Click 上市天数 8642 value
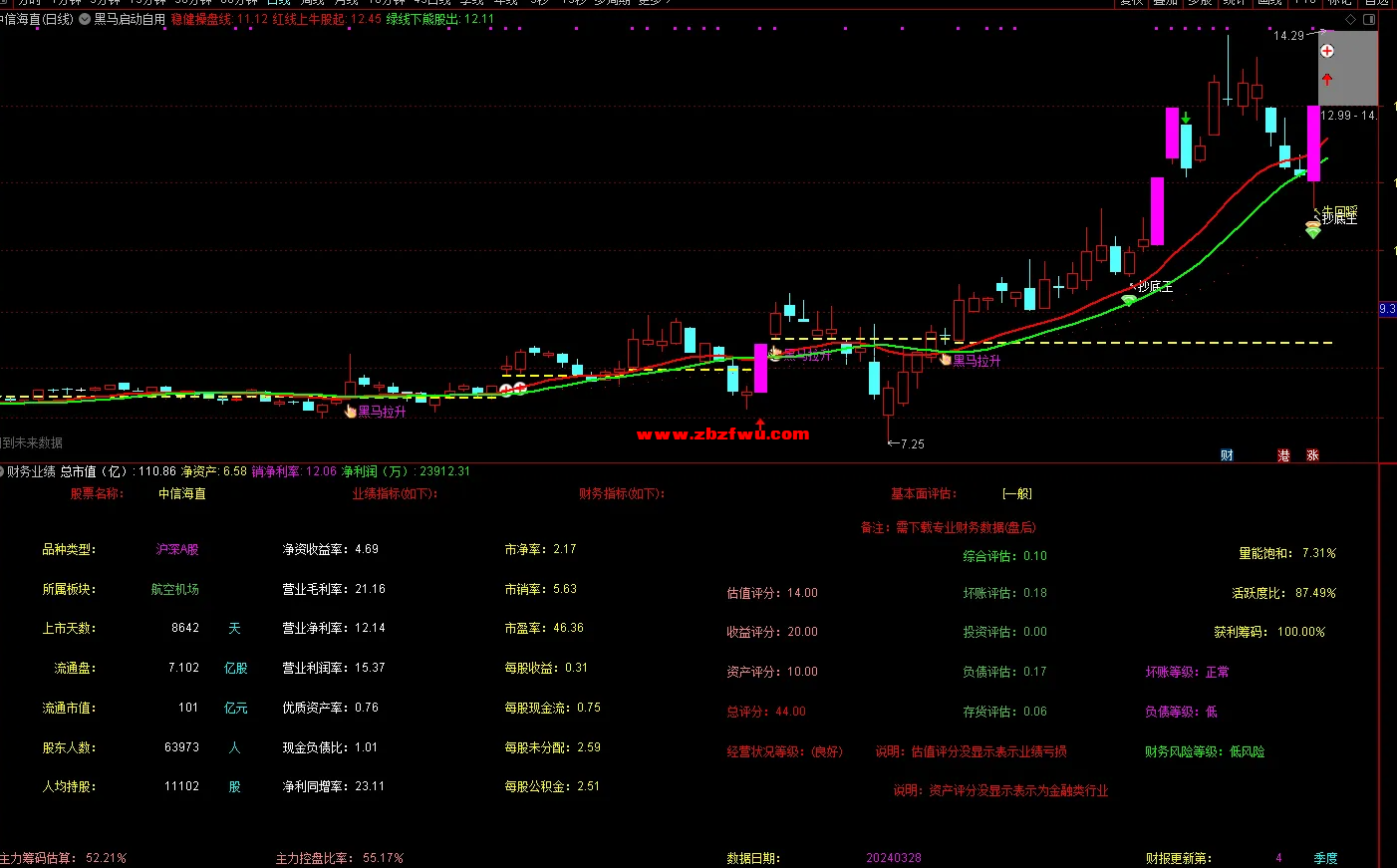This screenshot has width=1397, height=868. coord(185,628)
